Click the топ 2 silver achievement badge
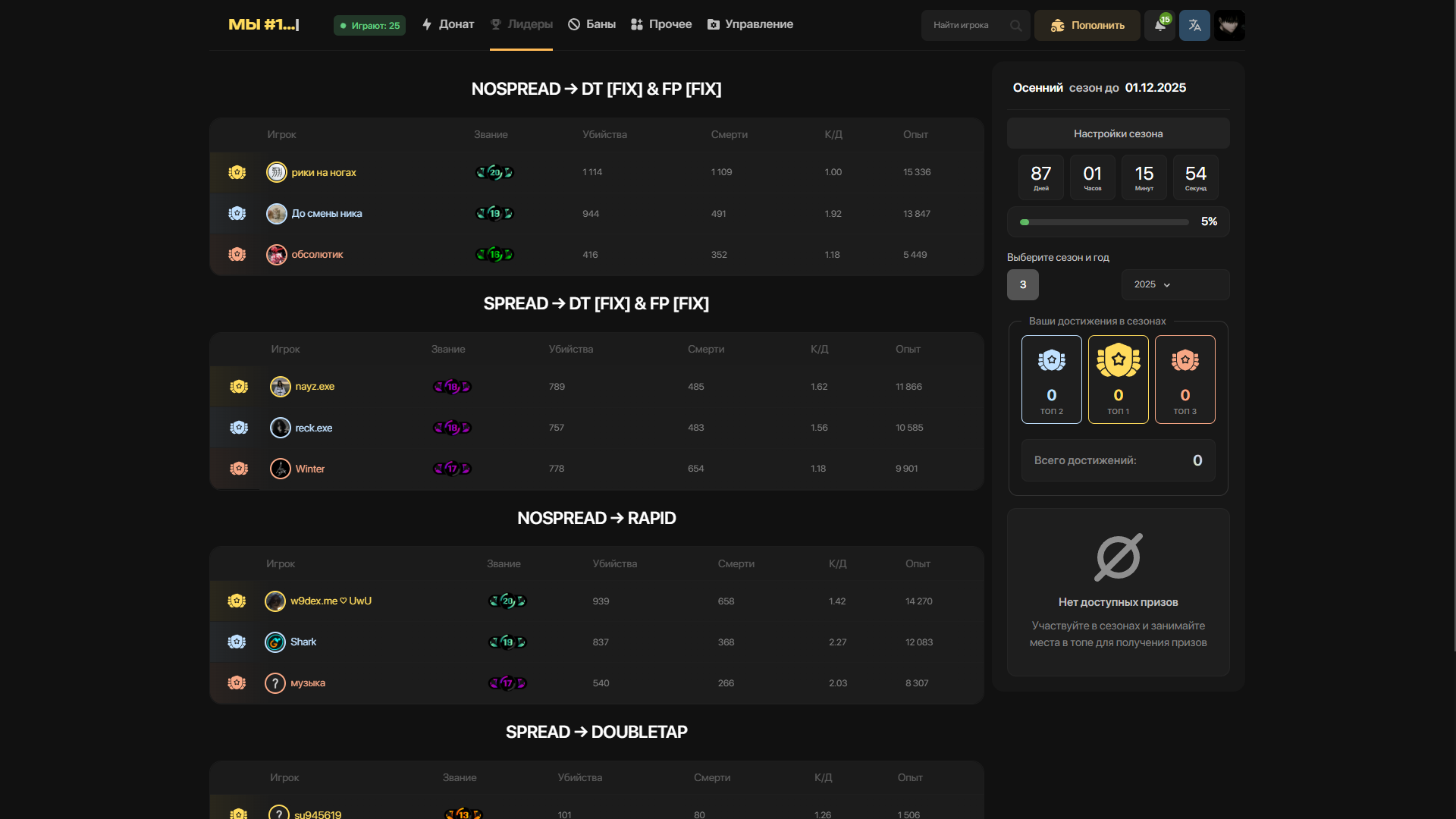Viewport: 1456px width, 819px height. tap(1052, 379)
